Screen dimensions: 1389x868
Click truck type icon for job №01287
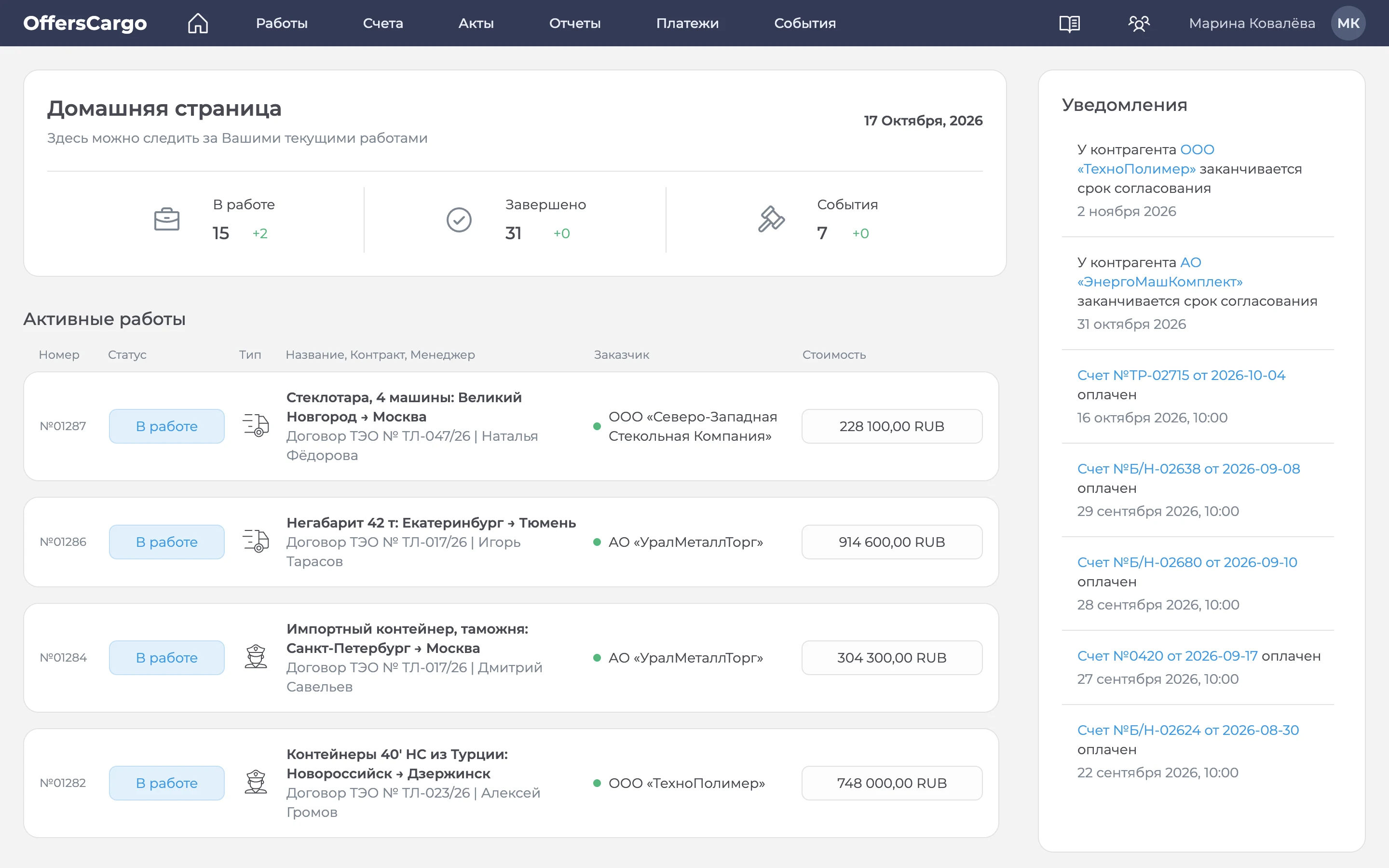(256, 425)
